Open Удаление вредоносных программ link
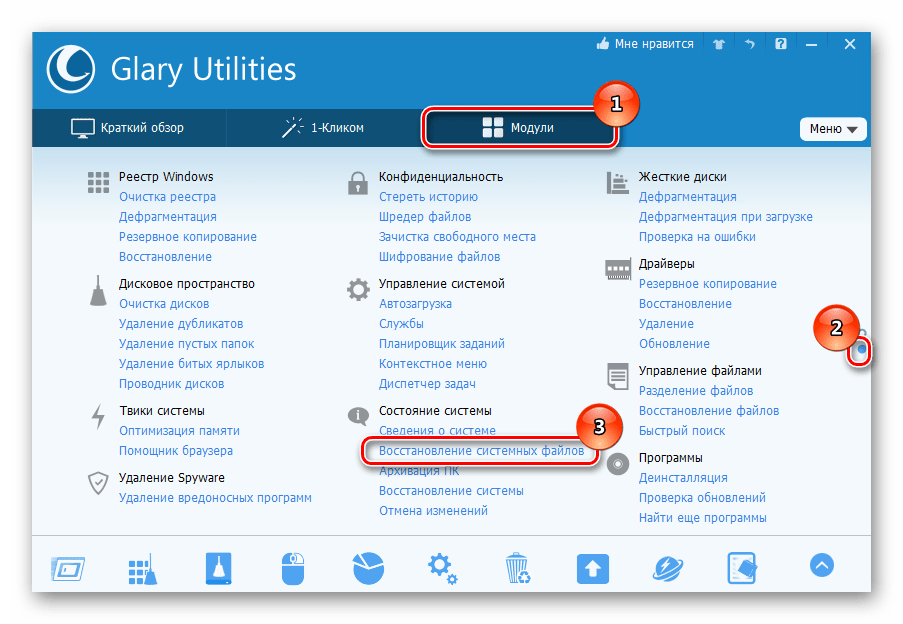 [x=215, y=498]
